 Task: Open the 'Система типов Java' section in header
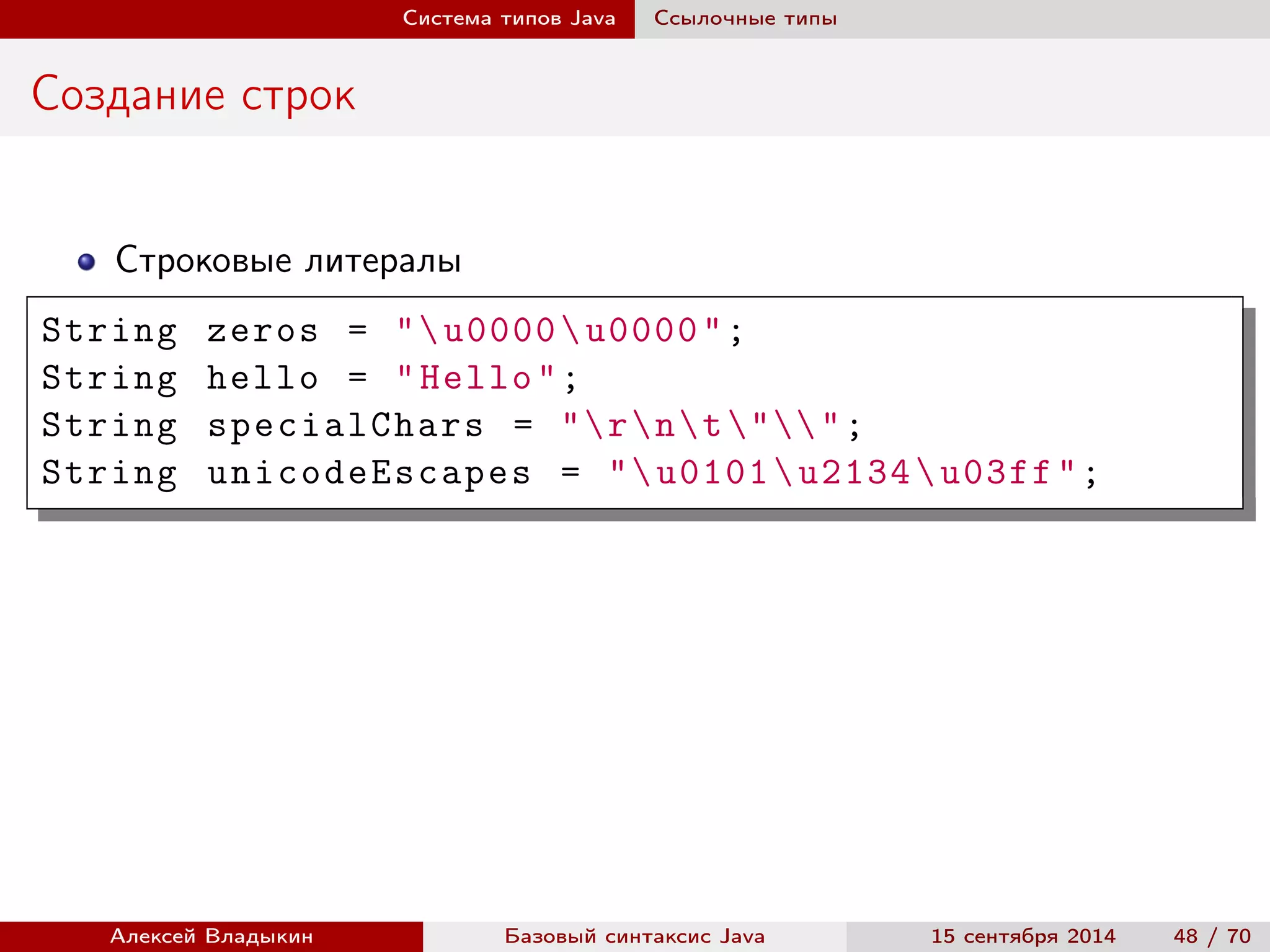[509, 18]
